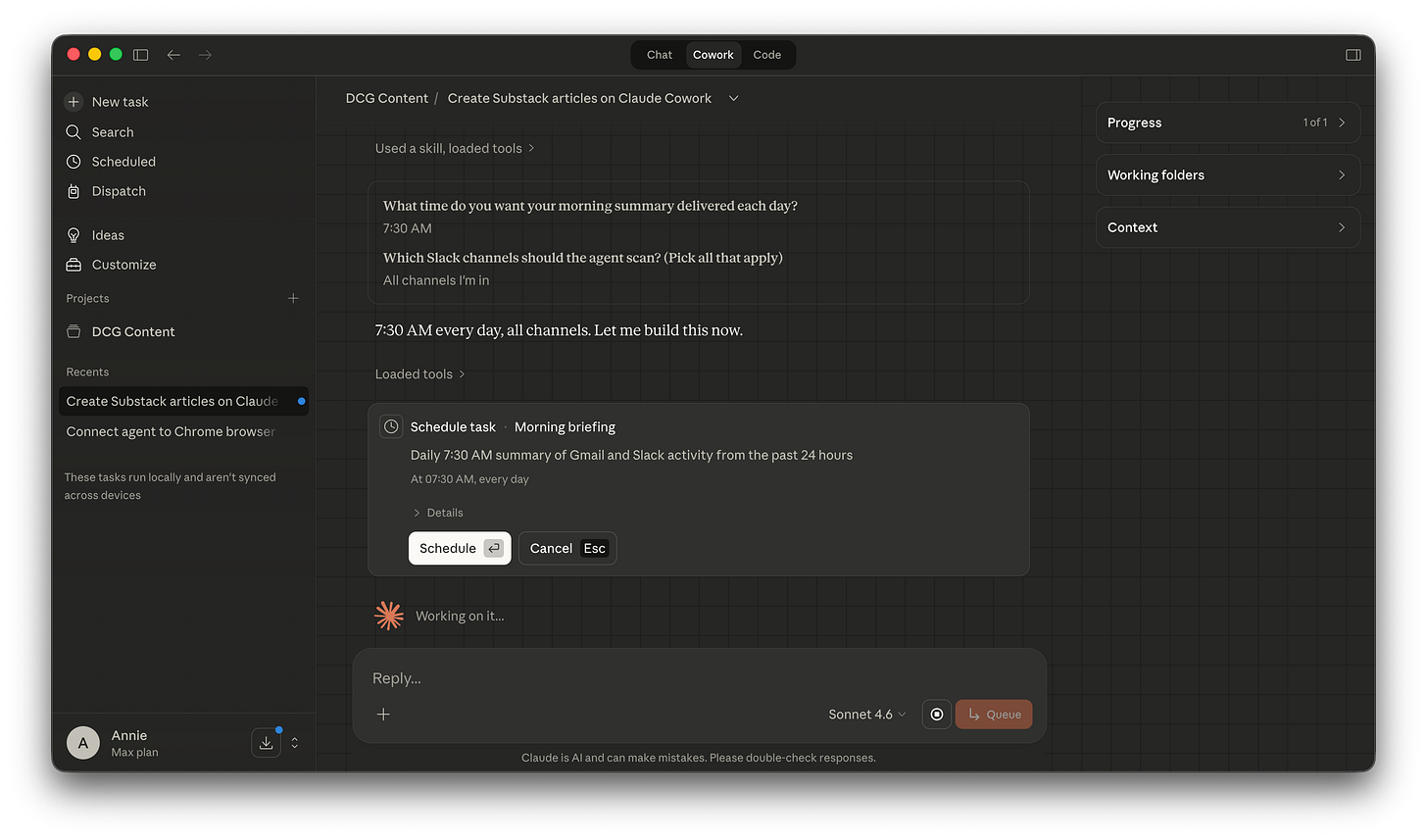This screenshot has height=840, width=1427.
Task: Click the download updates icon near Annie
Action: (266, 743)
